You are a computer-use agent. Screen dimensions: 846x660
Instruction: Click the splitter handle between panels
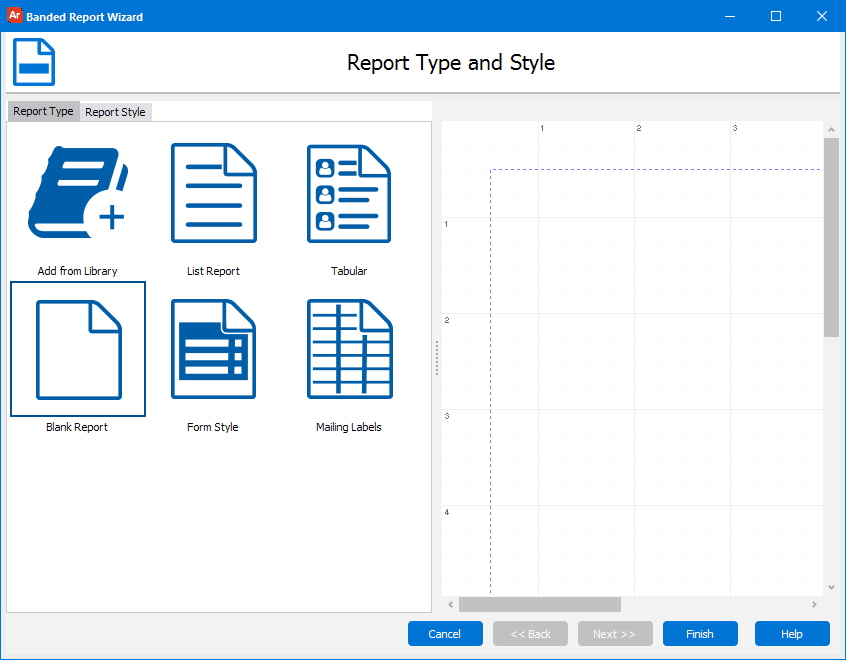pyautogui.click(x=437, y=358)
